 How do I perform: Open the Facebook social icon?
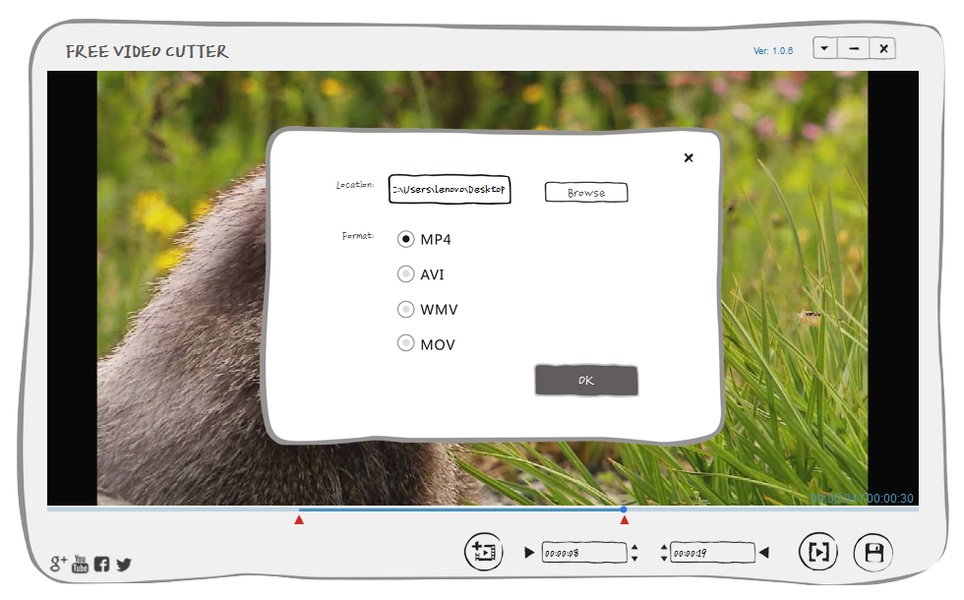click(x=102, y=564)
